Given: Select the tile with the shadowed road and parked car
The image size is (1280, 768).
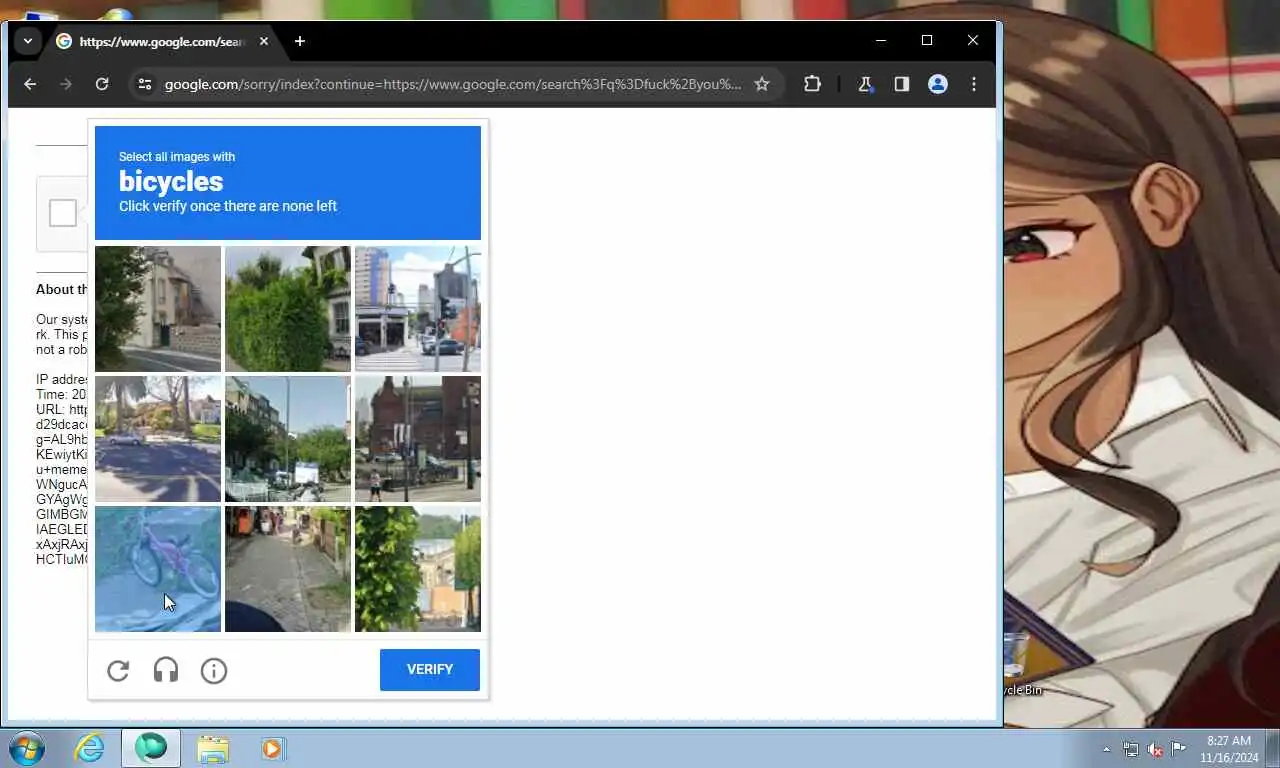Looking at the screenshot, I should pos(158,439).
